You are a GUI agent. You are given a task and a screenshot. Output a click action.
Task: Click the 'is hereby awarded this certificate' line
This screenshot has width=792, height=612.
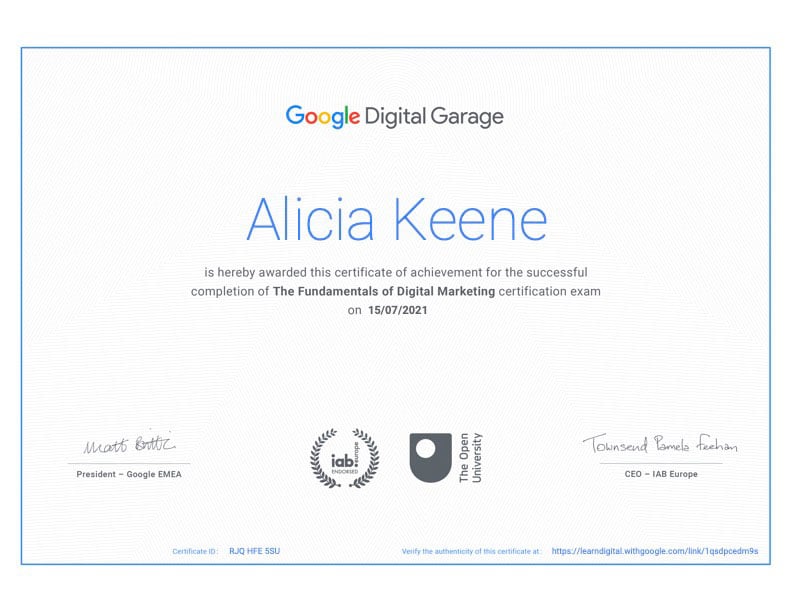[395, 273]
